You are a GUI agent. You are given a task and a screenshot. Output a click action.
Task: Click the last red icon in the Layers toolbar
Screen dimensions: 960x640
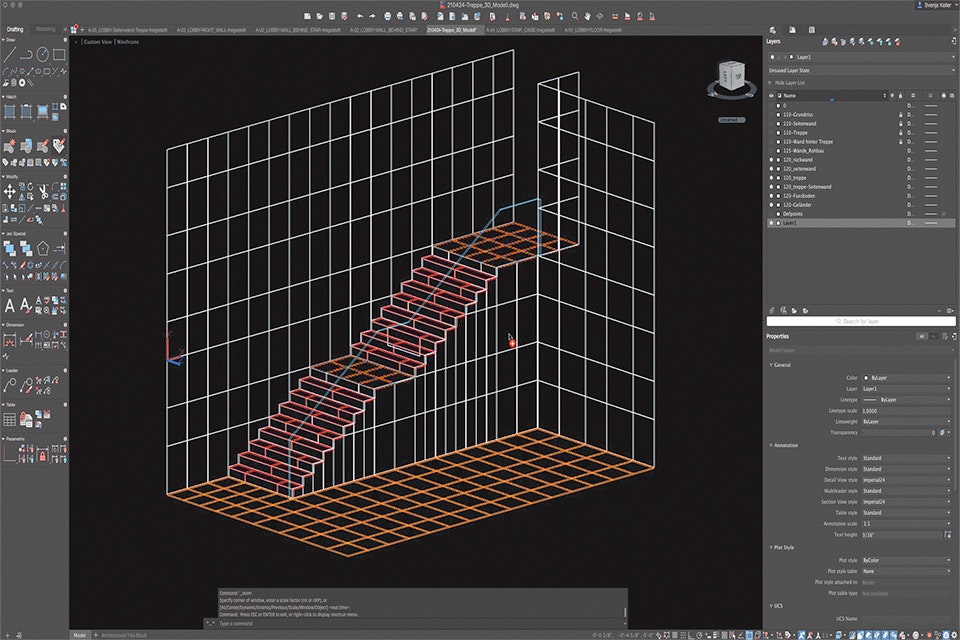pyautogui.click(x=898, y=42)
